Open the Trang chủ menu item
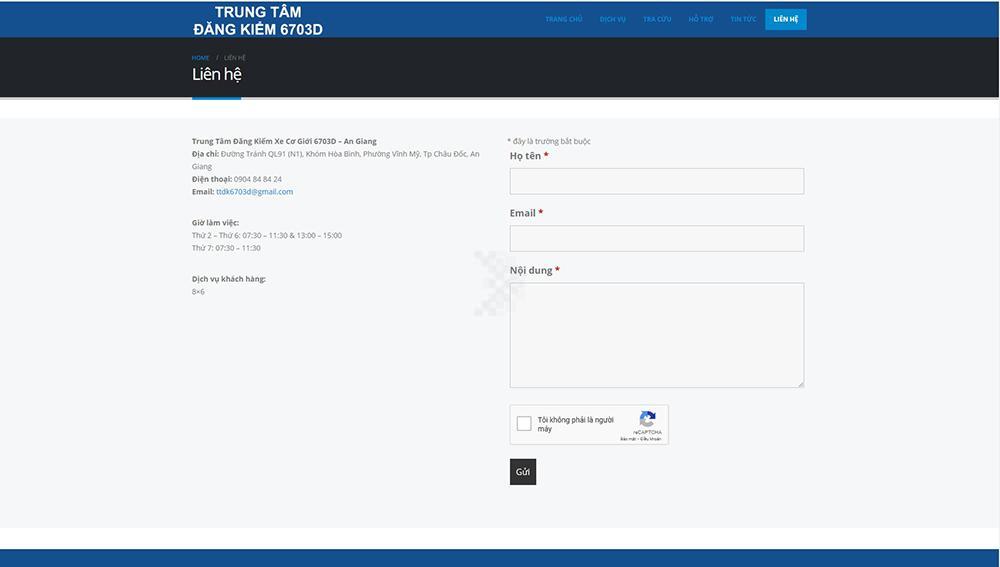 tap(563, 19)
